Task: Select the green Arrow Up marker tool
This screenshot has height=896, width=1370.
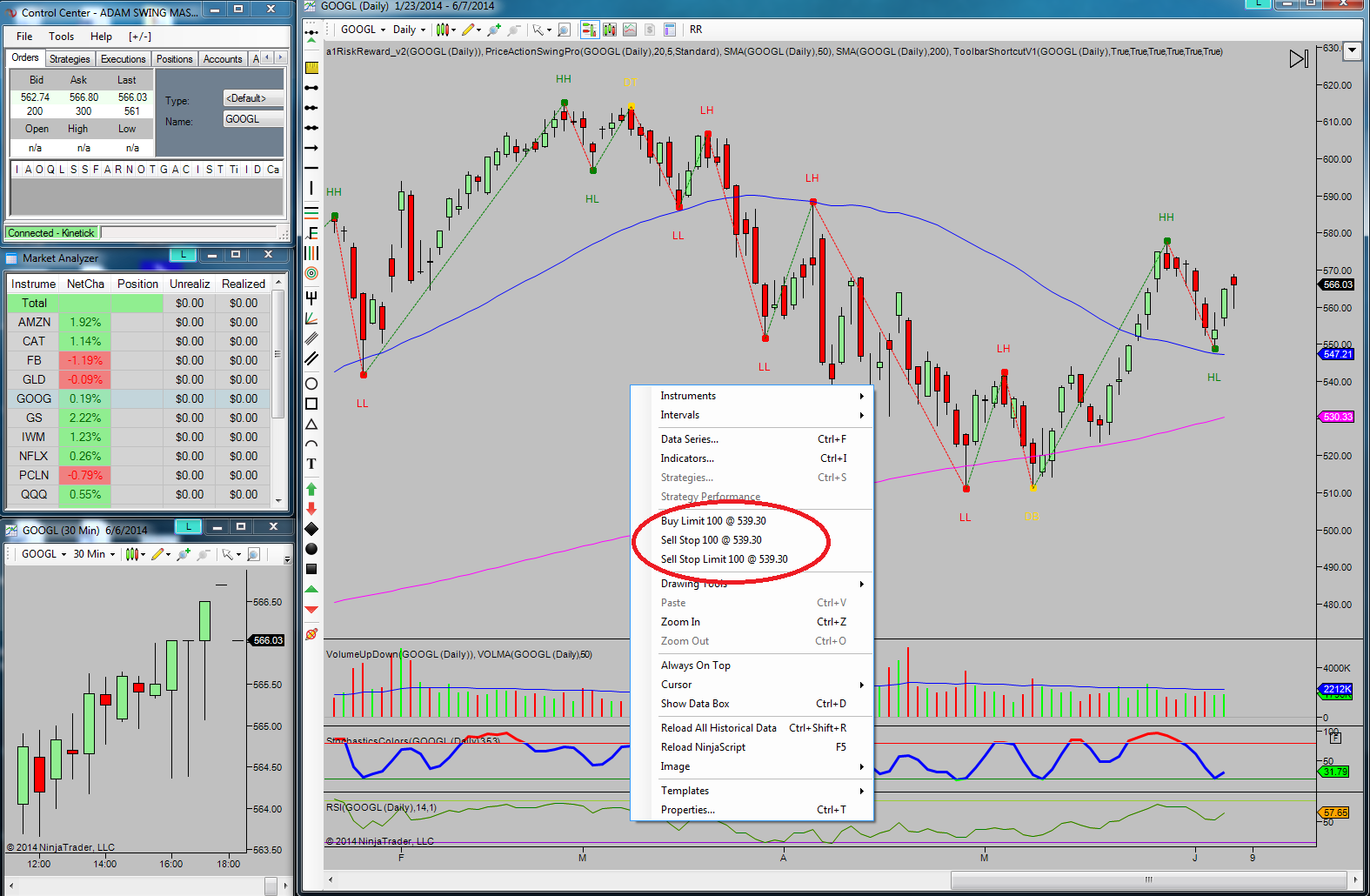Action: click(x=311, y=490)
